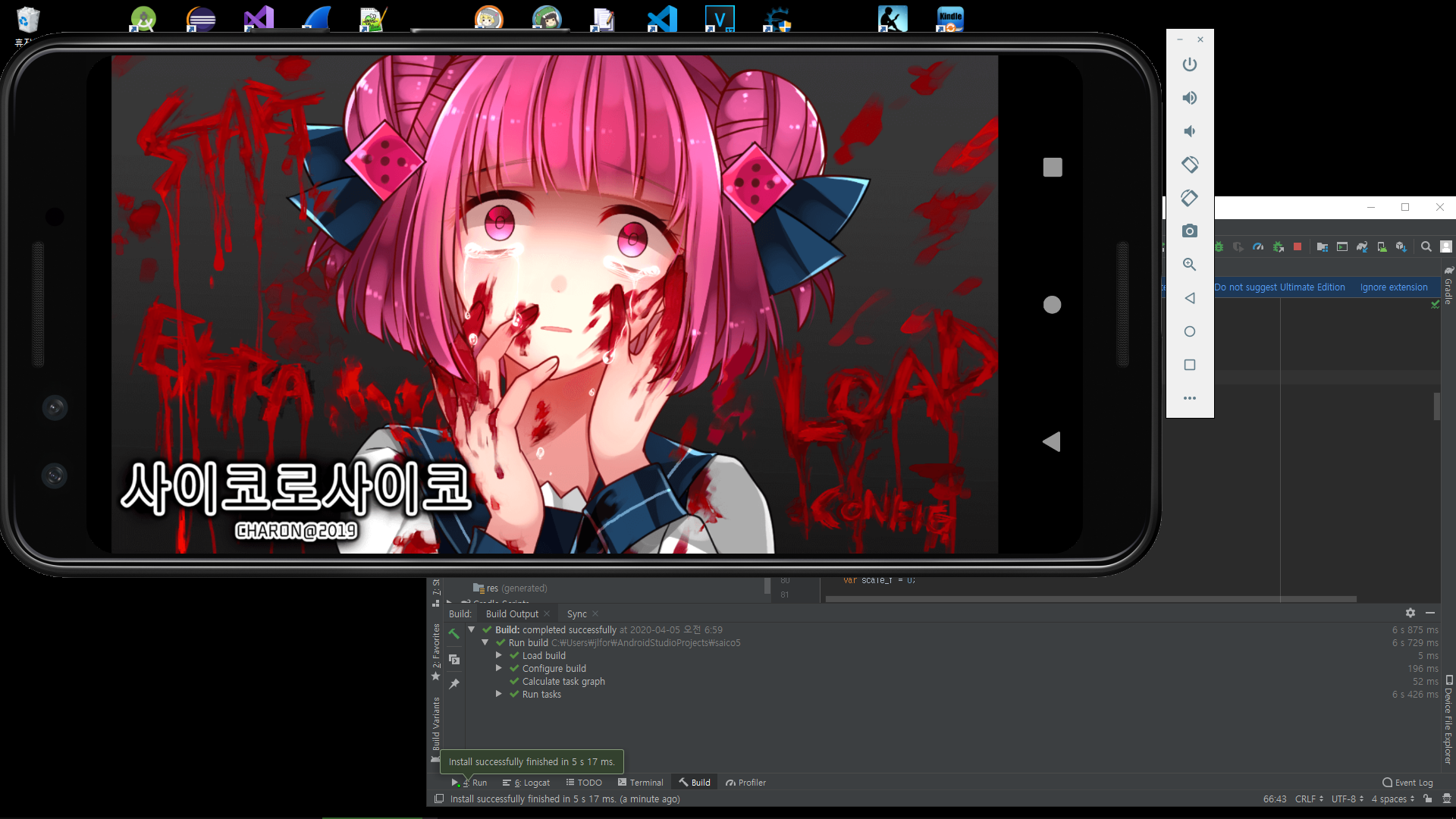The width and height of the screenshot is (1456, 819).
Task: Stop the running app with red square
Action: point(1298,246)
